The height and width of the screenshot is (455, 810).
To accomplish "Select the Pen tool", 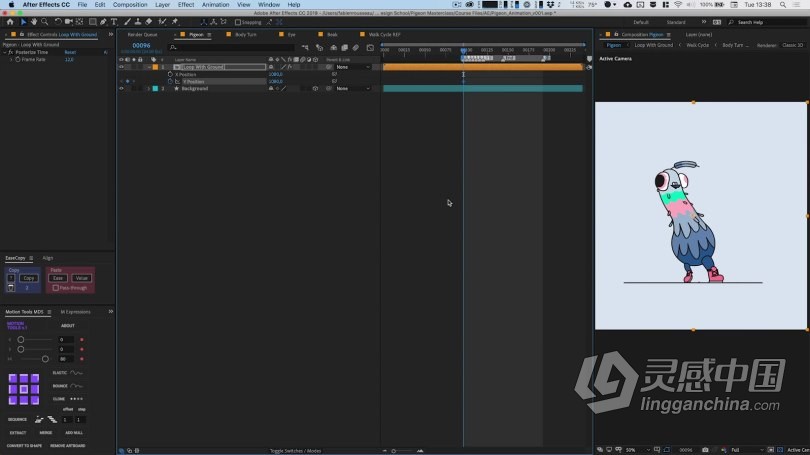I will tap(103, 22).
